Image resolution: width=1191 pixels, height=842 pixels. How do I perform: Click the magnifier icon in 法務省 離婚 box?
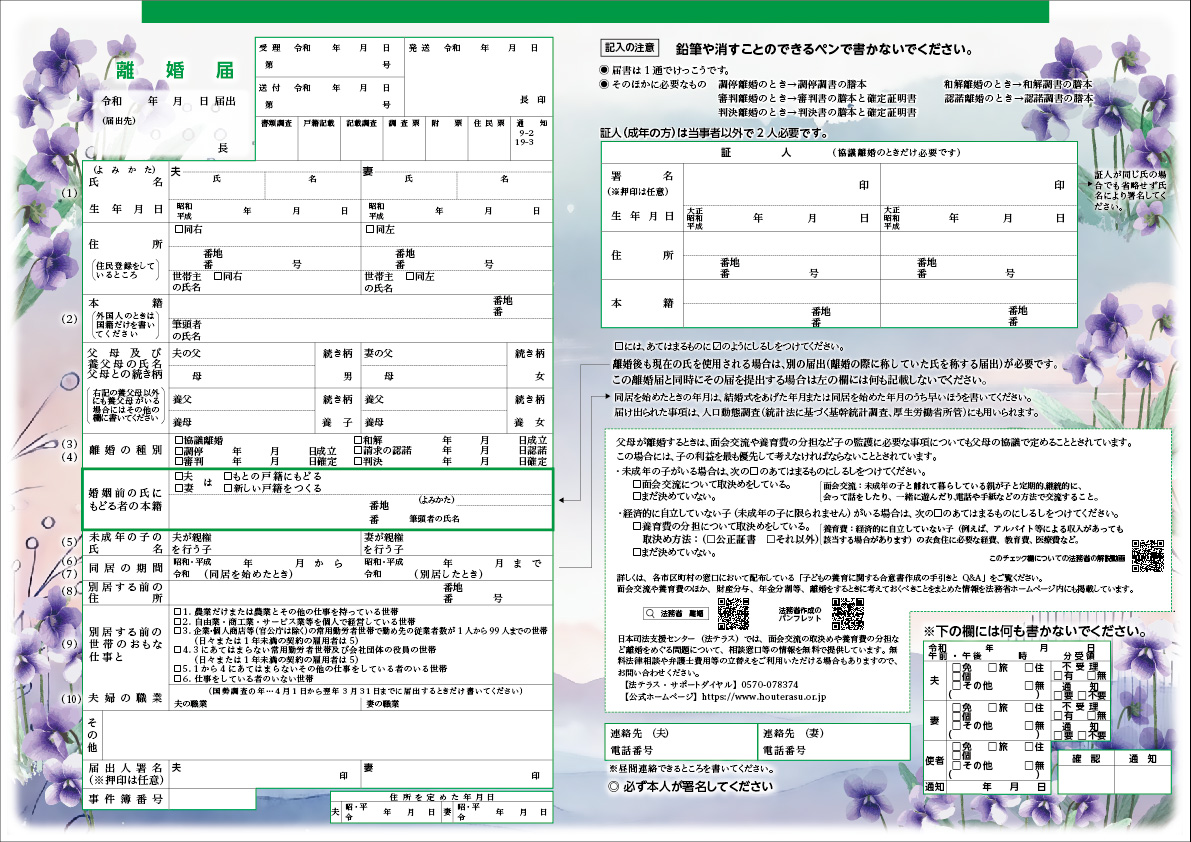(x=650, y=613)
